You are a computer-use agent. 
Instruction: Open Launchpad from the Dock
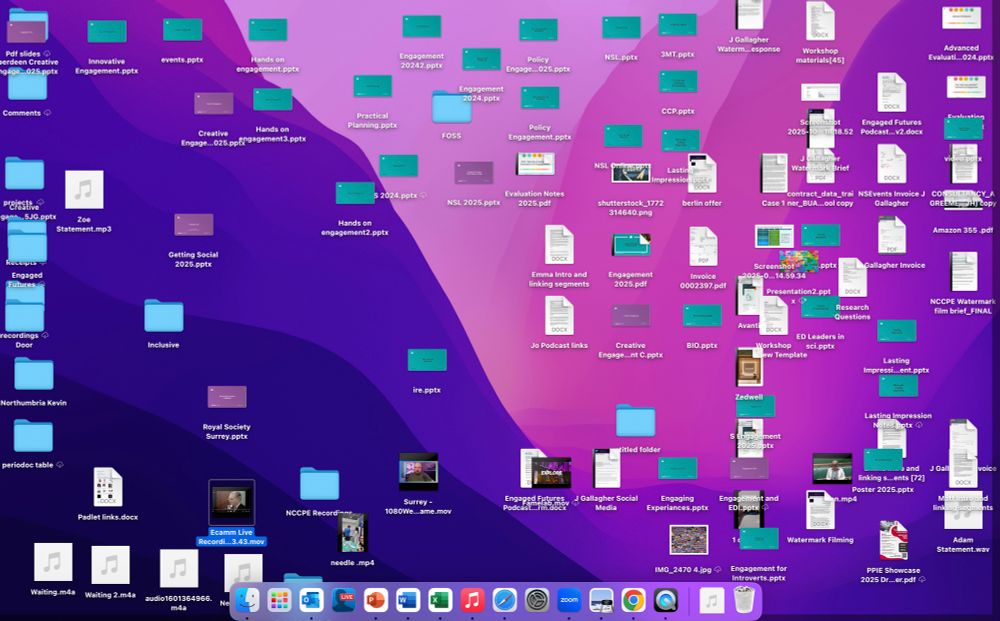[279, 601]
